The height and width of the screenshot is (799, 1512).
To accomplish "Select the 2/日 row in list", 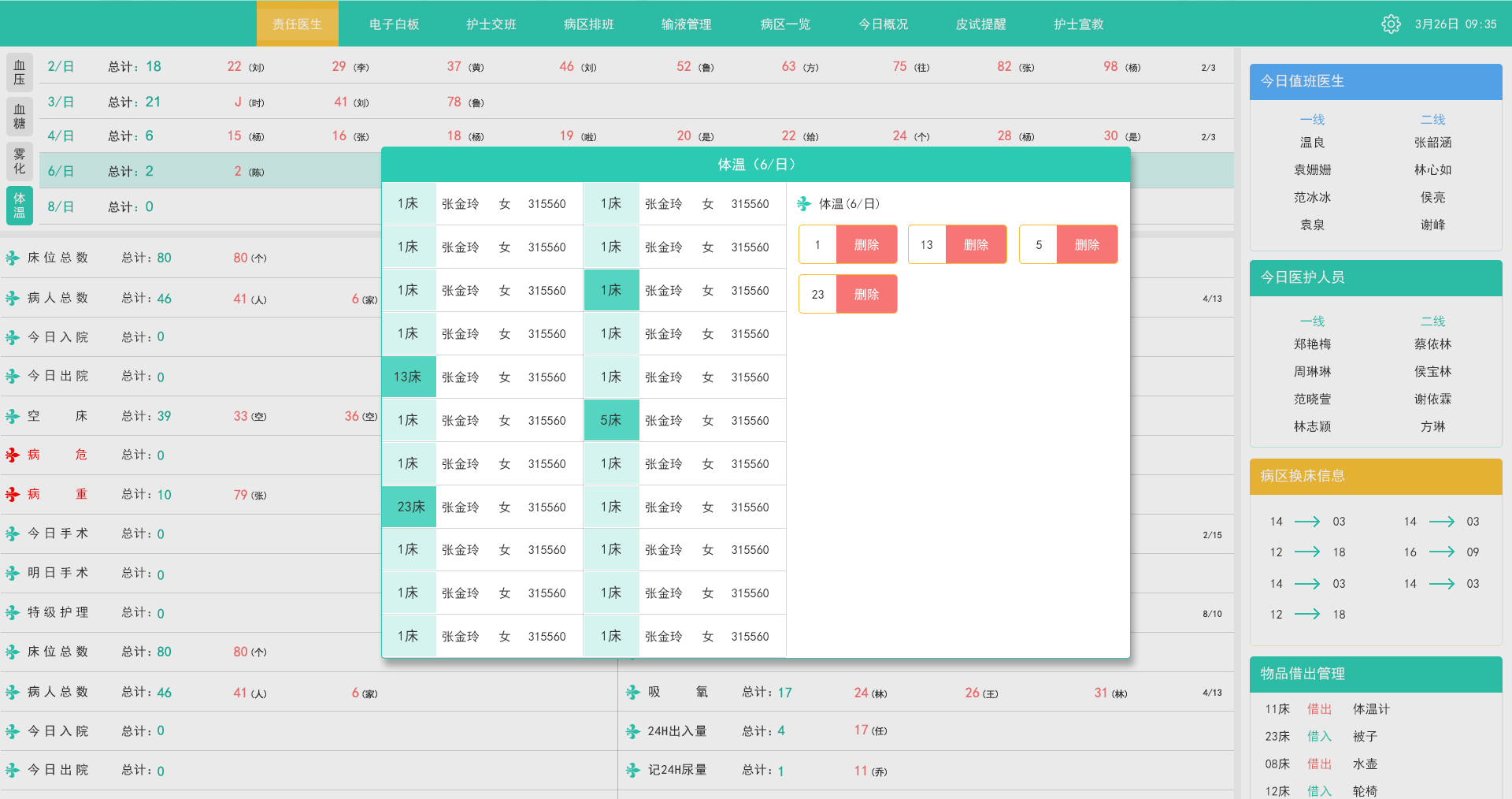I will 61,67.
